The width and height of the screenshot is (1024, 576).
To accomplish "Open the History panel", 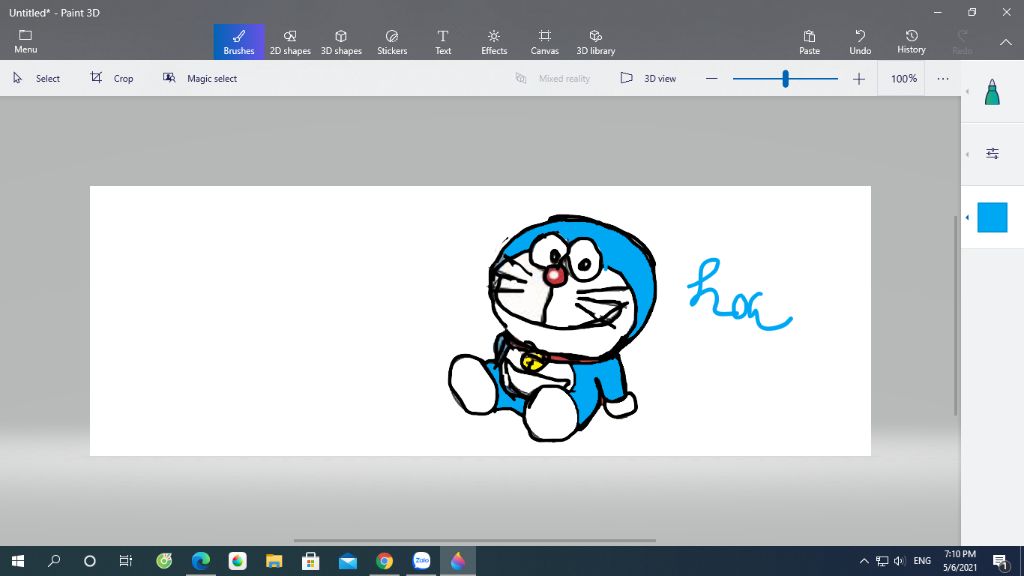I will 911,42.
